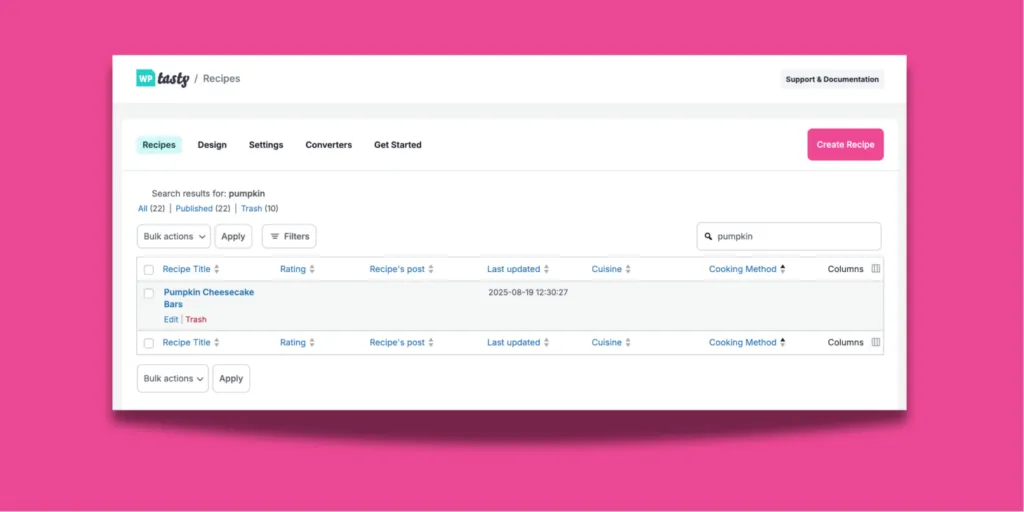Click the sort arrows beside header Cuisine
Image resolution: width=1024 pixels, height=512 pixels.
(x=628, y=269)
